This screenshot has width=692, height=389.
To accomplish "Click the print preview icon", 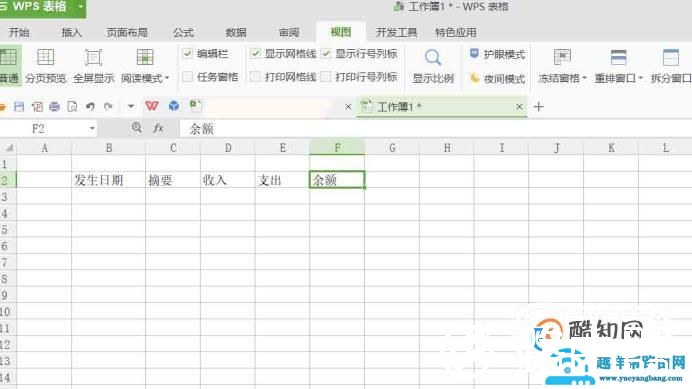I will pos(72,106).
